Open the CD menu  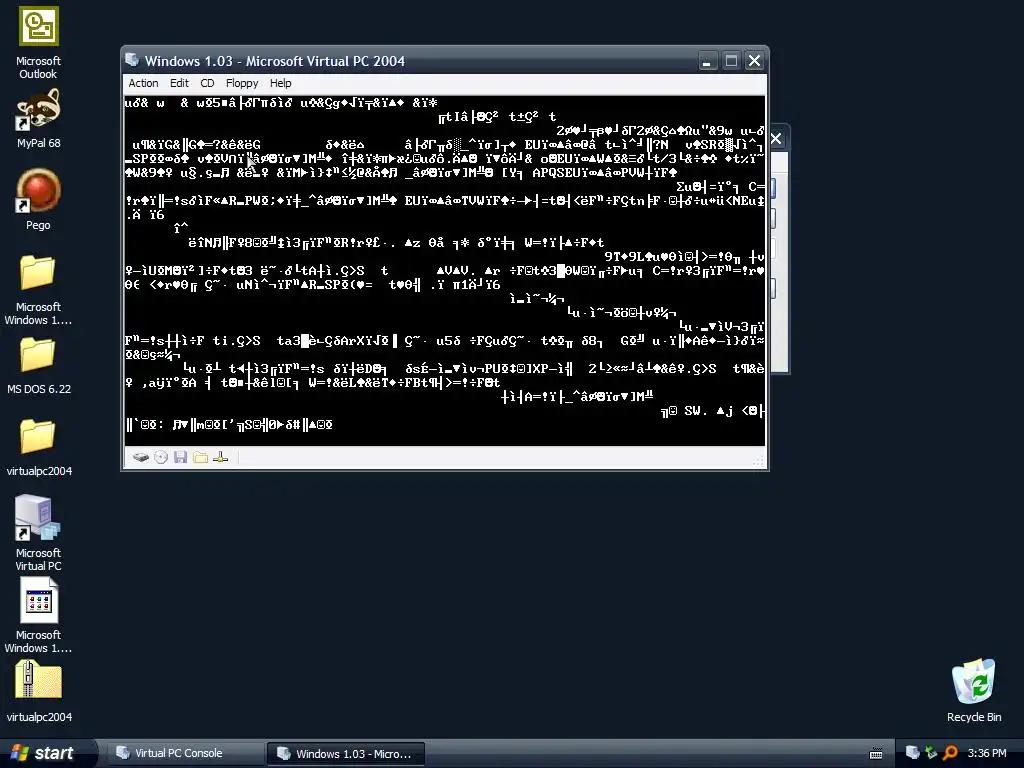pyautogui.click(x=207, y=84)
